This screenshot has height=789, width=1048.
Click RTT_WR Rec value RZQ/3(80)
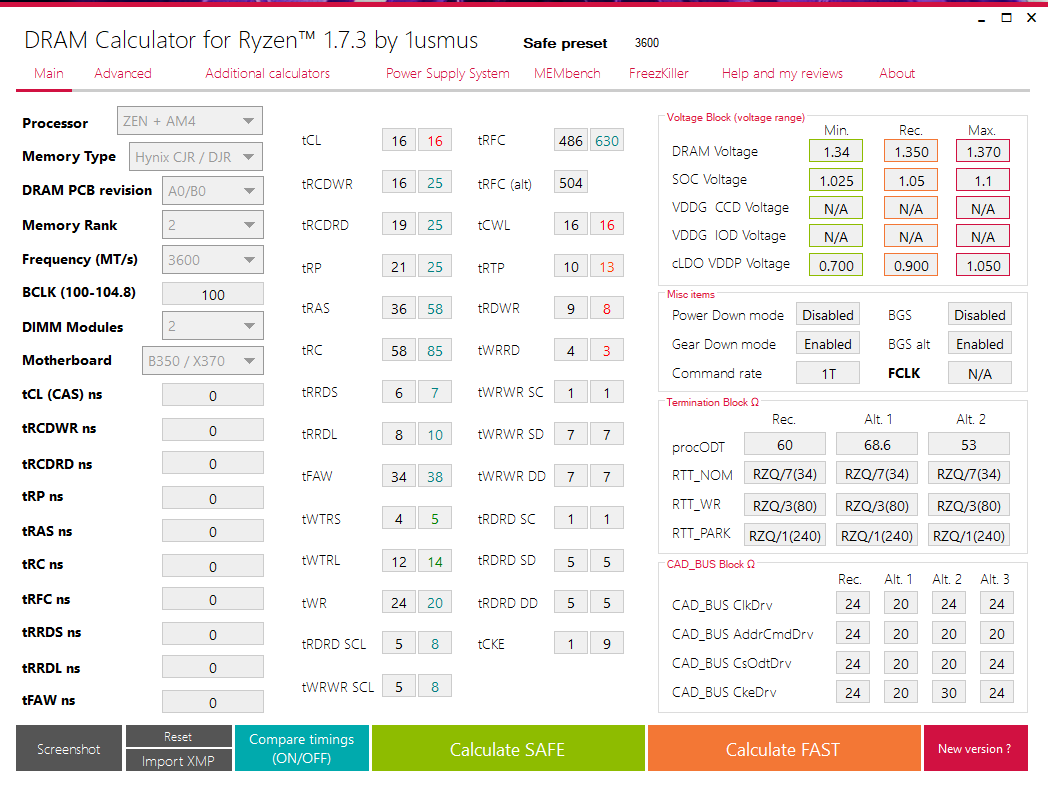point(785,505)
